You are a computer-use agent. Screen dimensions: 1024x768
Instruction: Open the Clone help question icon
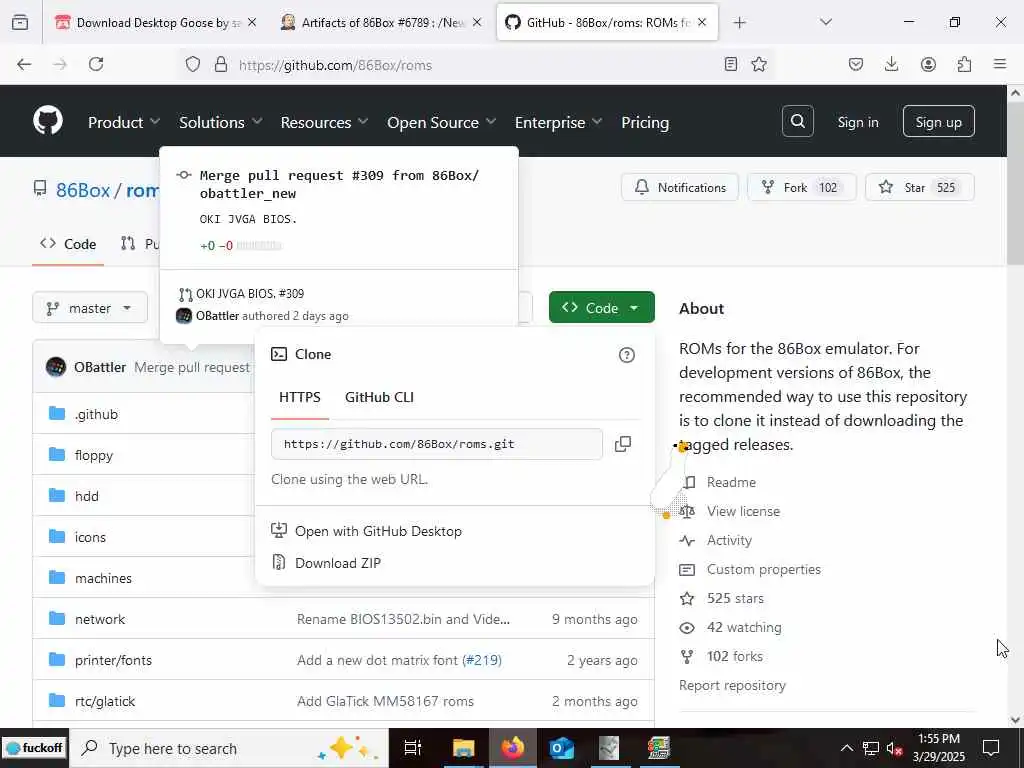[x=626, y=355]
